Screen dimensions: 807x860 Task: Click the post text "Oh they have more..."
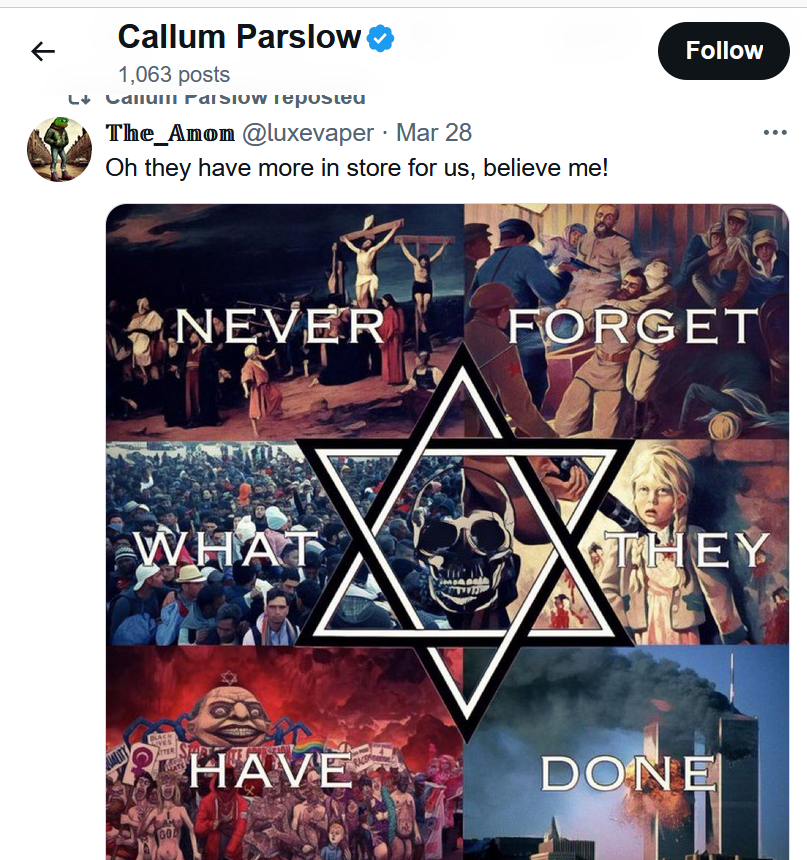(x=356, y=167)
